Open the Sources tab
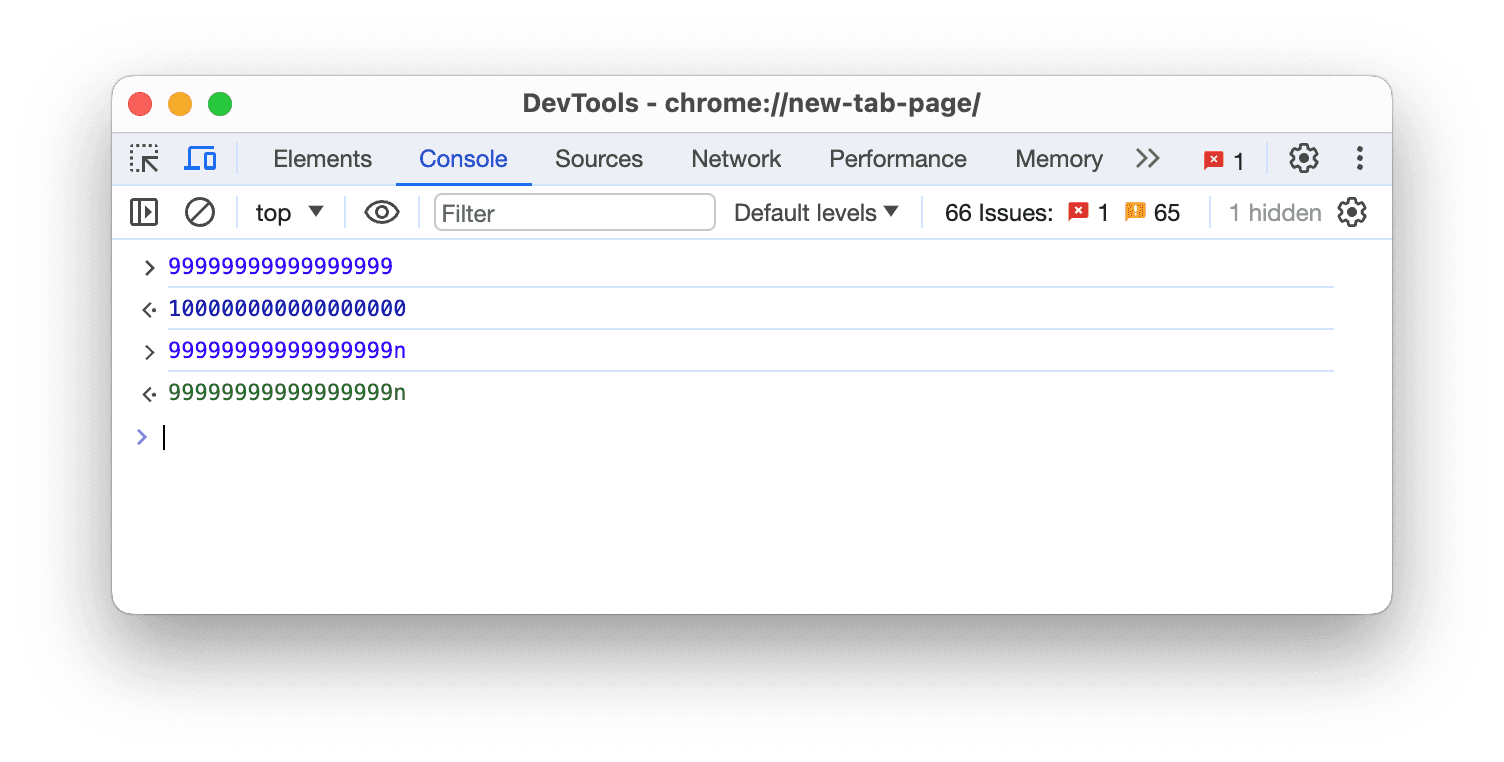Image resolution: width=1504 pixels, height=762 pixels. click(599, 159)
